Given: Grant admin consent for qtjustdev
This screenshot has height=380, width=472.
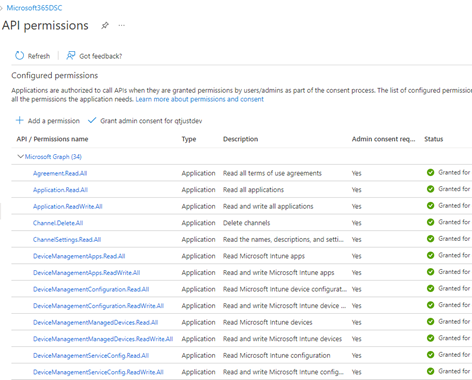Looking at the screenshot, I should click(151, 121).
